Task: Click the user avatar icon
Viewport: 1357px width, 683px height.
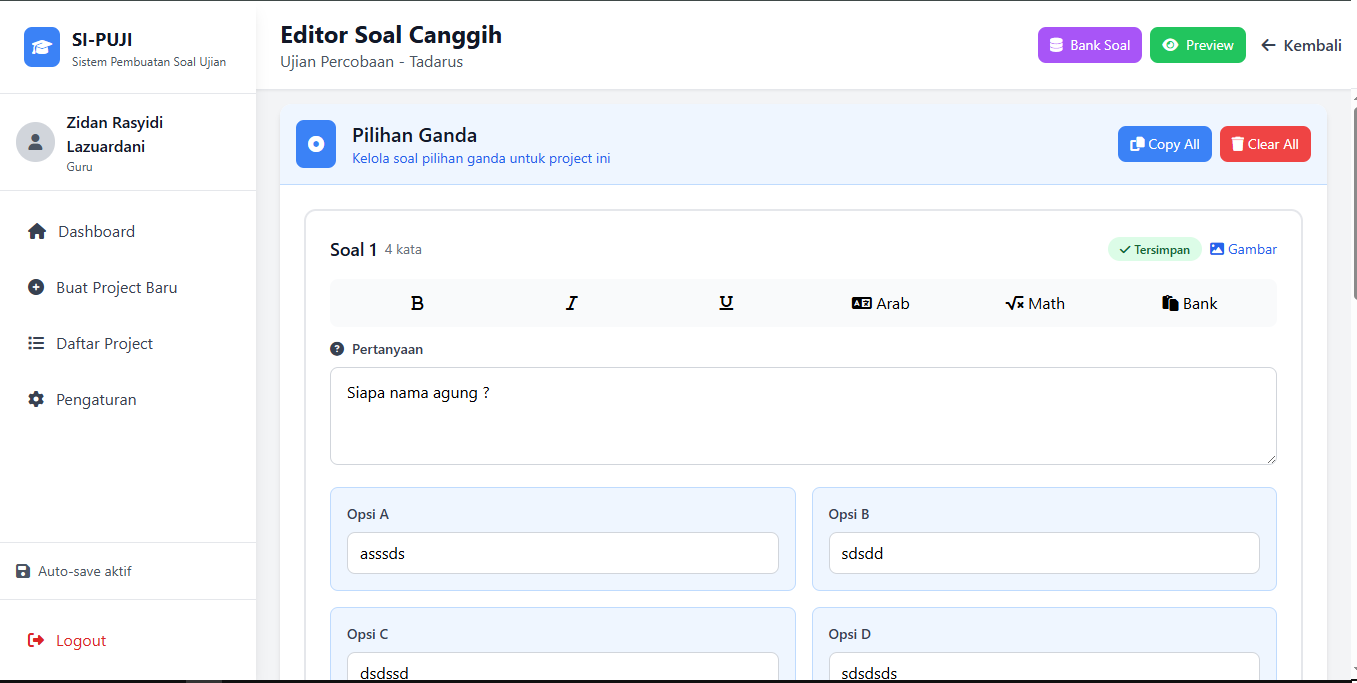Action: pos(35,142)
